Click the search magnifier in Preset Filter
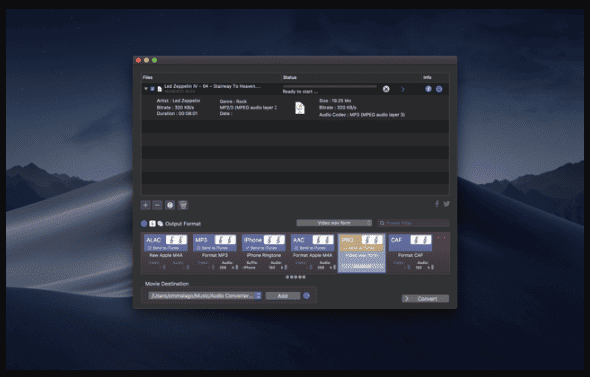 pos(382,223)
